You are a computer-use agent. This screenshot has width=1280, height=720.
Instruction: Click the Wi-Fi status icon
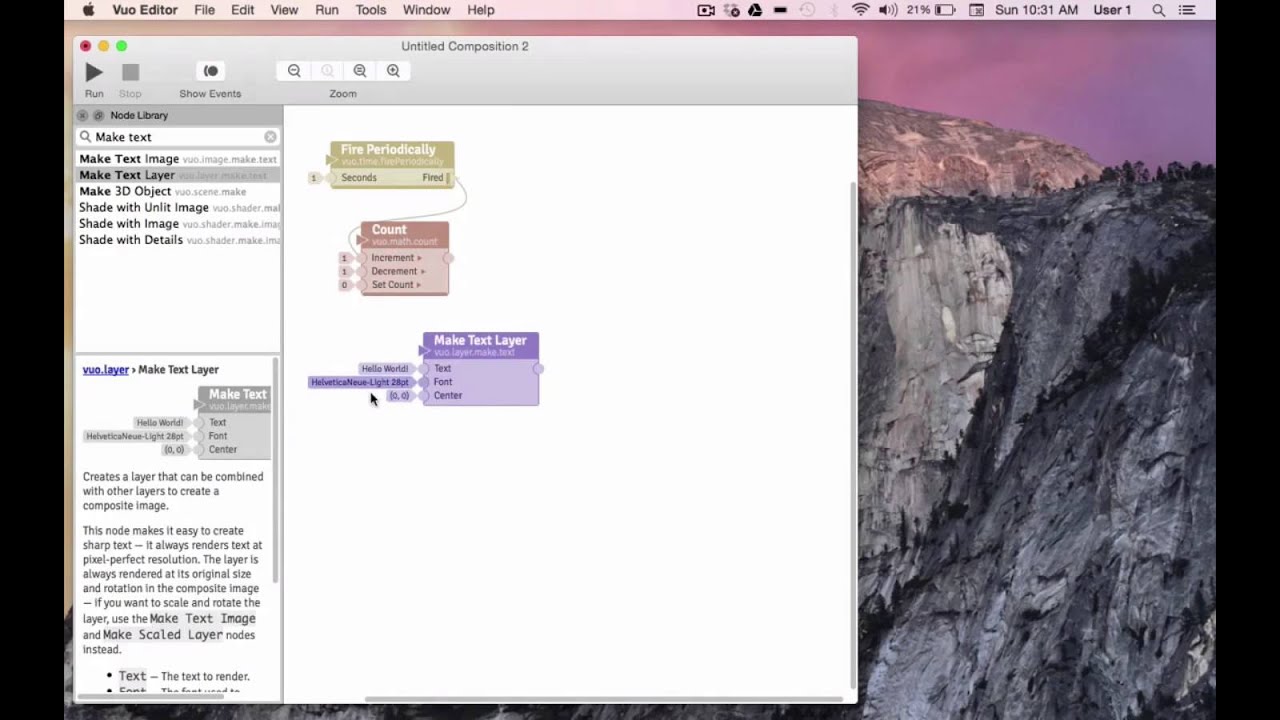click(x=861, y=10)
